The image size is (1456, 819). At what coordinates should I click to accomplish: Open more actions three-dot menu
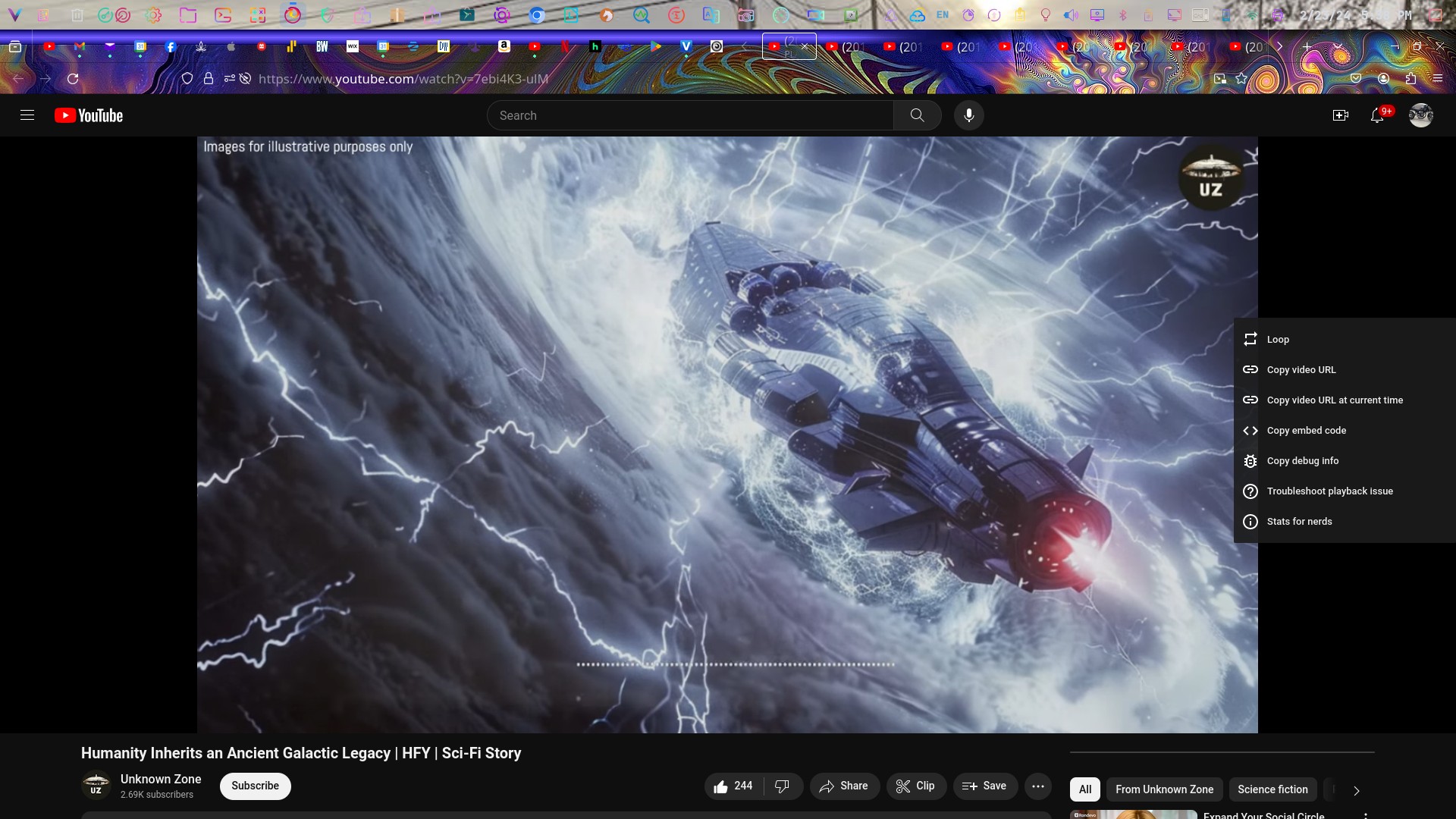[1037, 786]
